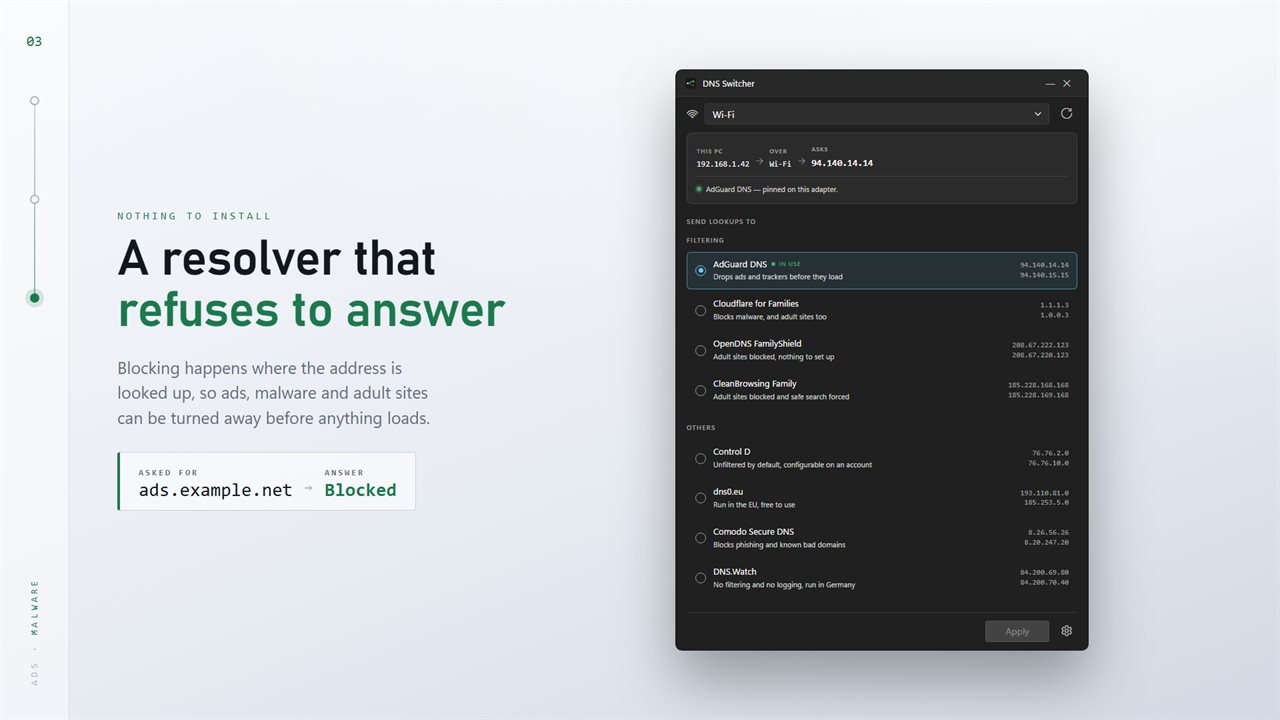Image resolution: width=1280 pixels, height=720 pixels.
Task: Click the first step dot in slide progress rail
Action: pos(35,101)
